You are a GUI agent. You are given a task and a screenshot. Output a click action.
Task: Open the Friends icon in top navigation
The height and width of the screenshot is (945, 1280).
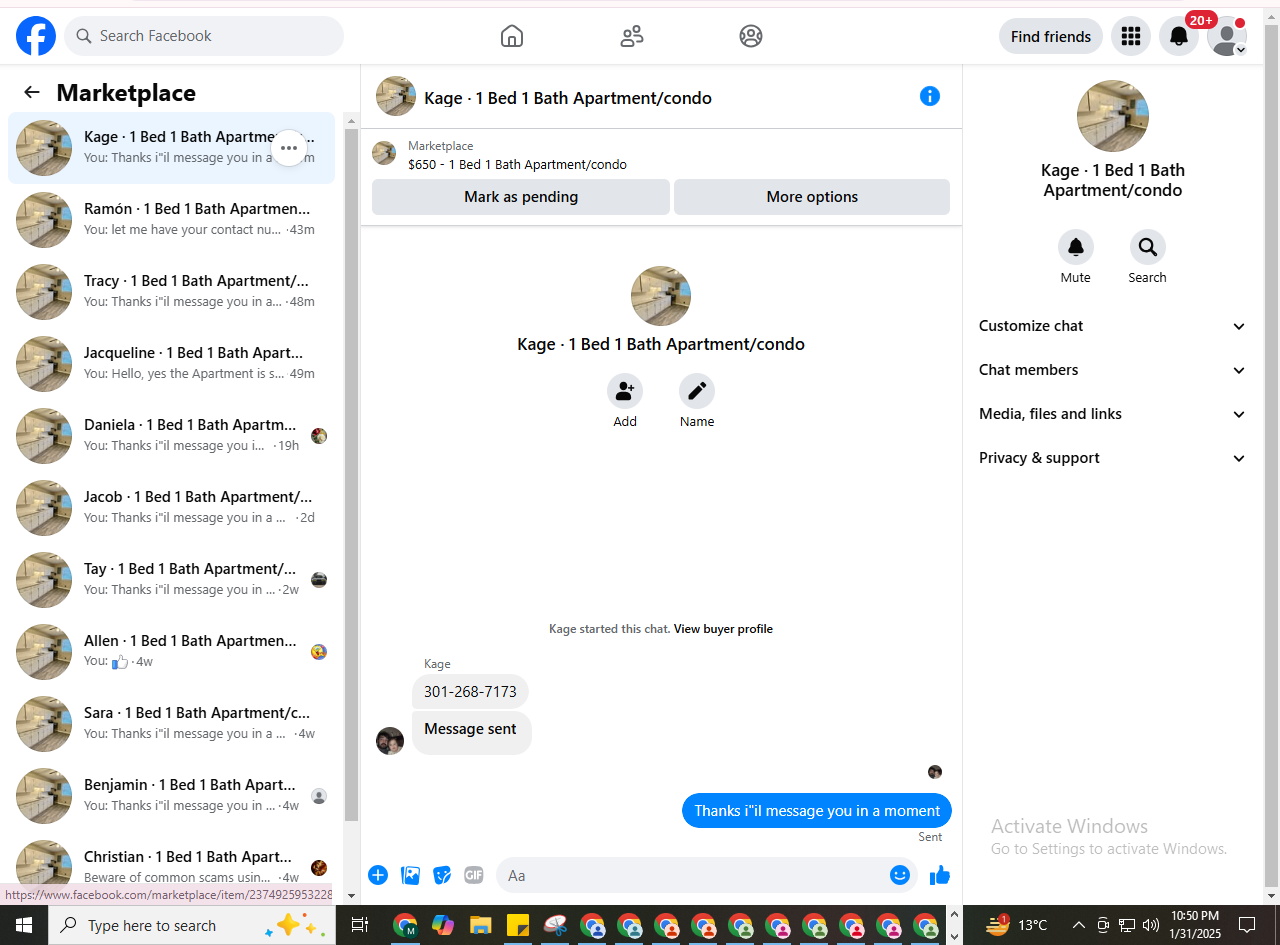[x=632, y=36]
